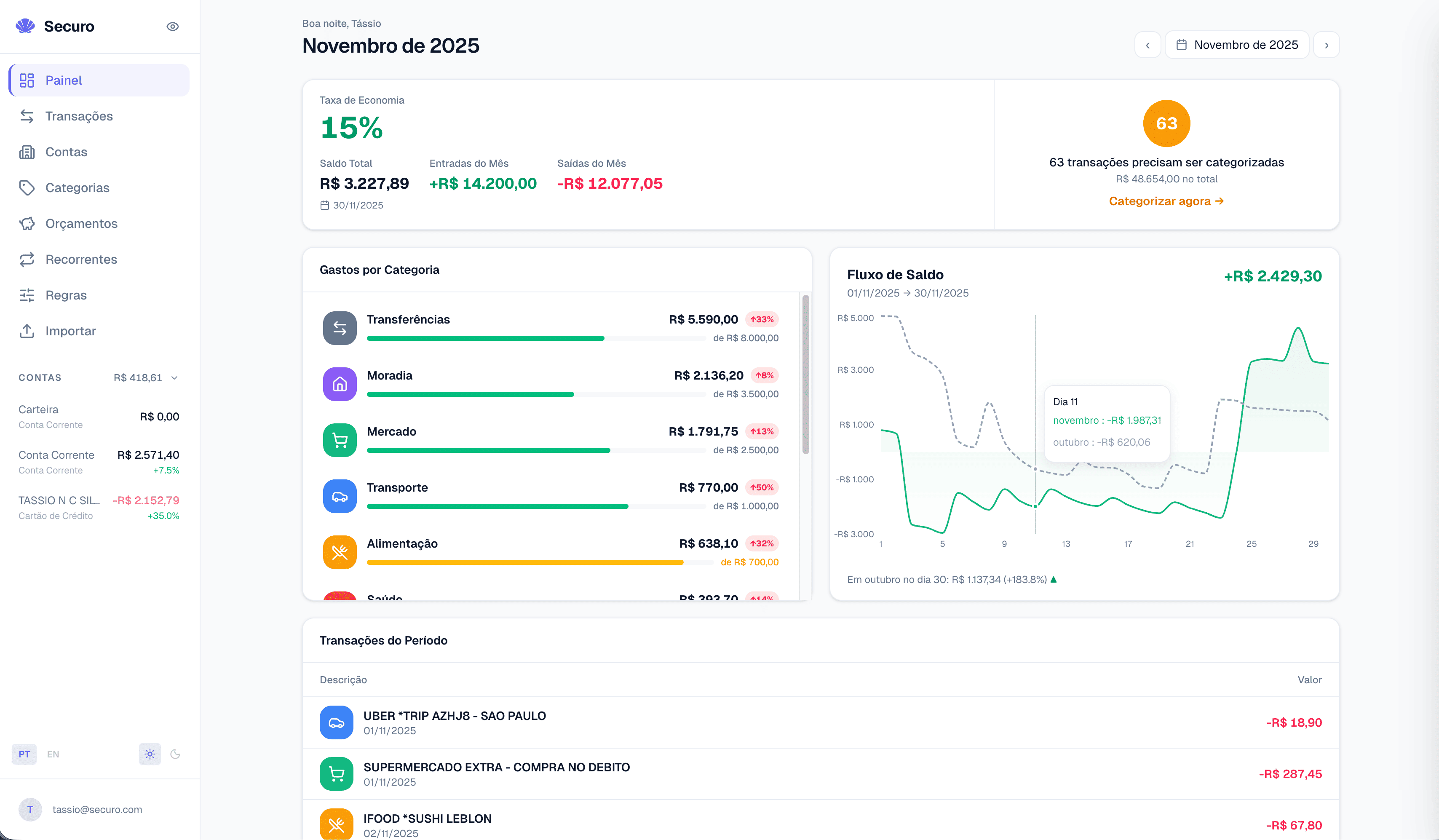Image resolution: width=1439 pixels, height=840 pixels.
Task: Enable dark theme moon icon
Action: pyautogui.click(x=175, y=754)
